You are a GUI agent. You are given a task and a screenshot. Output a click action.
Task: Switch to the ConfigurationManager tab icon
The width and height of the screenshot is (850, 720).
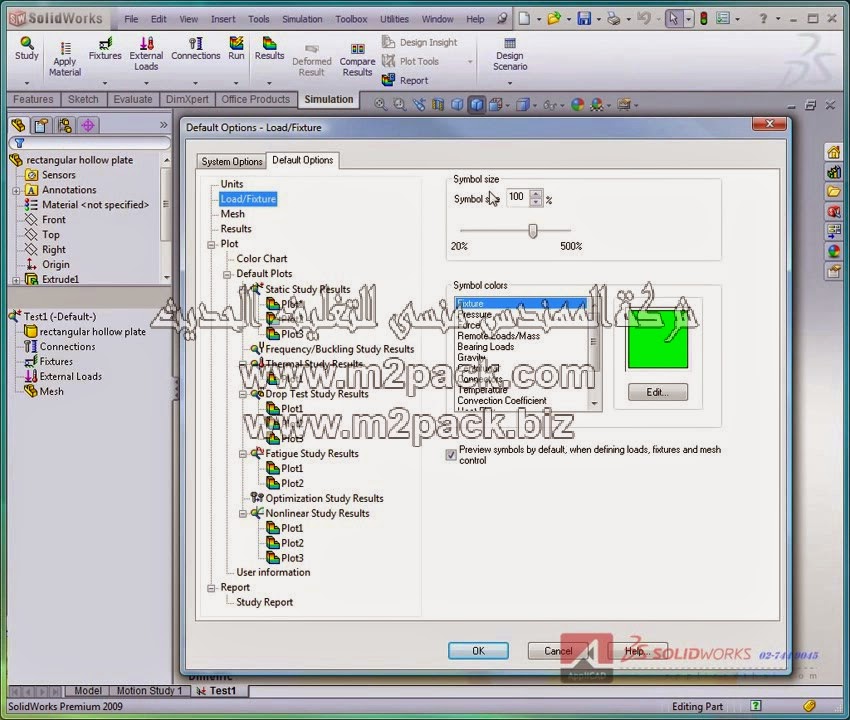65,126
